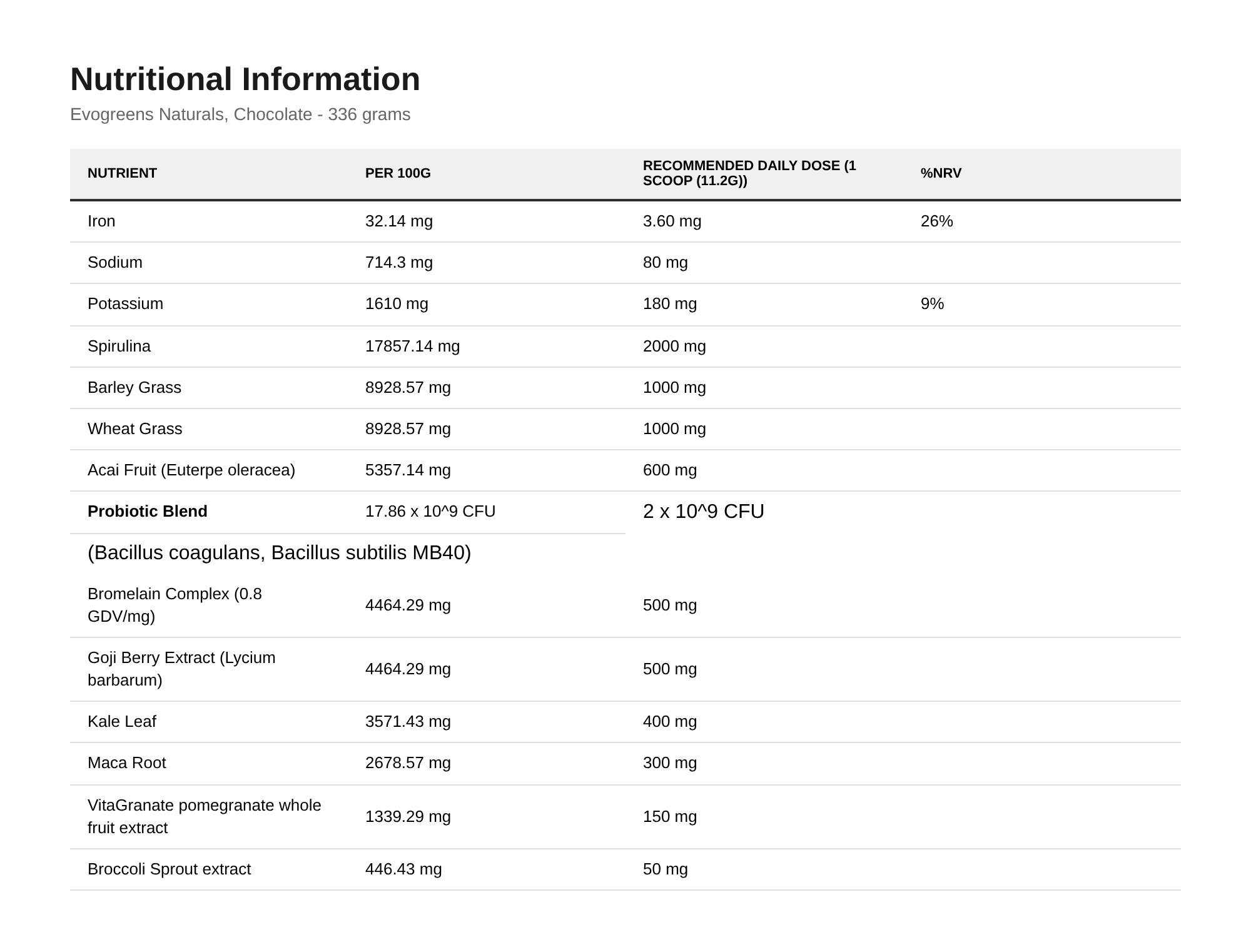The width and height of the screenshot is (1251, 952).
Task: Click the NUTRIENT column header
Action: click(x=122, y=173)
